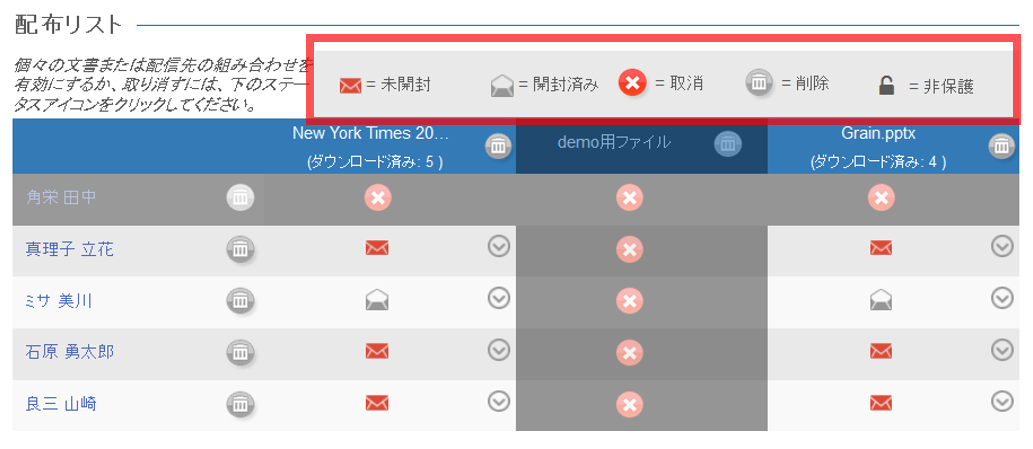Toggle opened envelope for ミサ 美川 Grain.pptx
1033x449 pixels.
click(x=880, y=299)
